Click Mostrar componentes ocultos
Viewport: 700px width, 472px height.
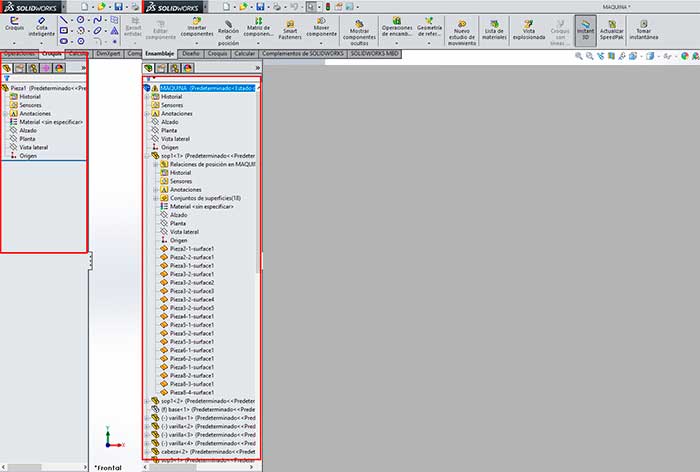pyautogui.click(x=359, y=33)
